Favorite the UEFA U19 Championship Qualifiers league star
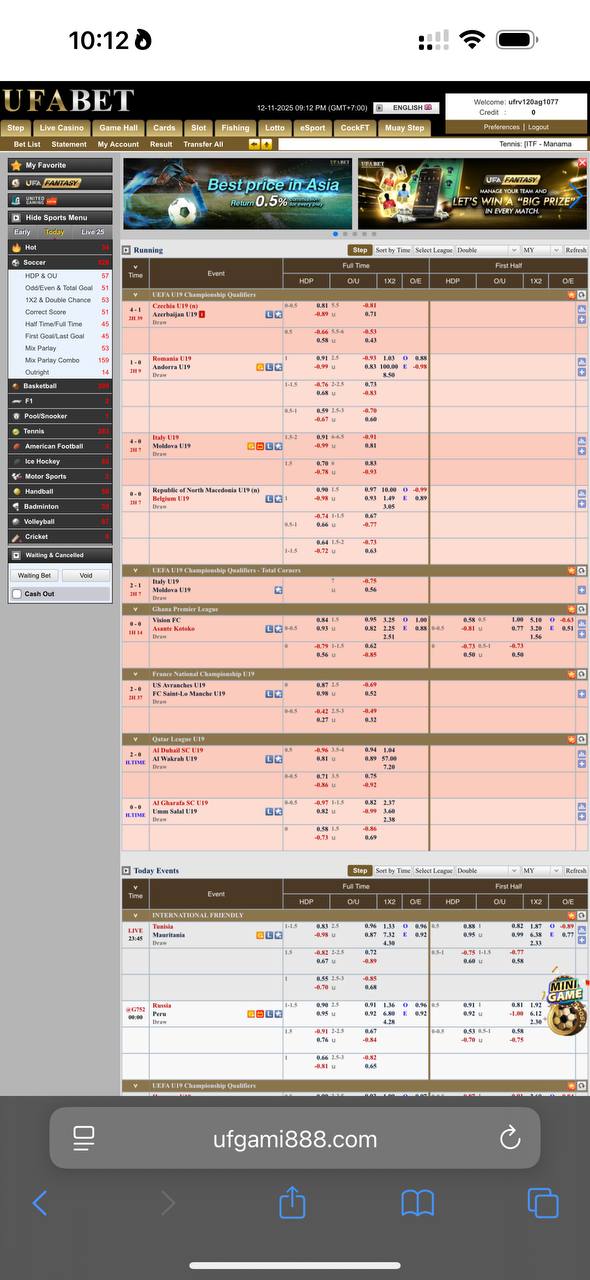The image size is (590, 1280). (x=572, y=295)
